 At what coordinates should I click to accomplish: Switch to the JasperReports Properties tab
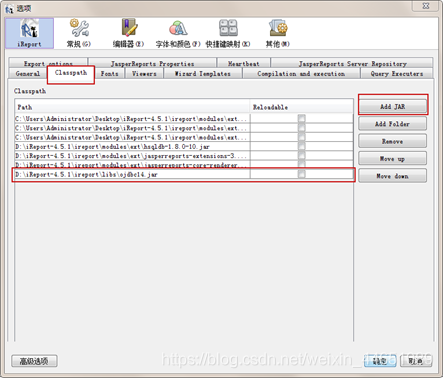pos(152,63)
